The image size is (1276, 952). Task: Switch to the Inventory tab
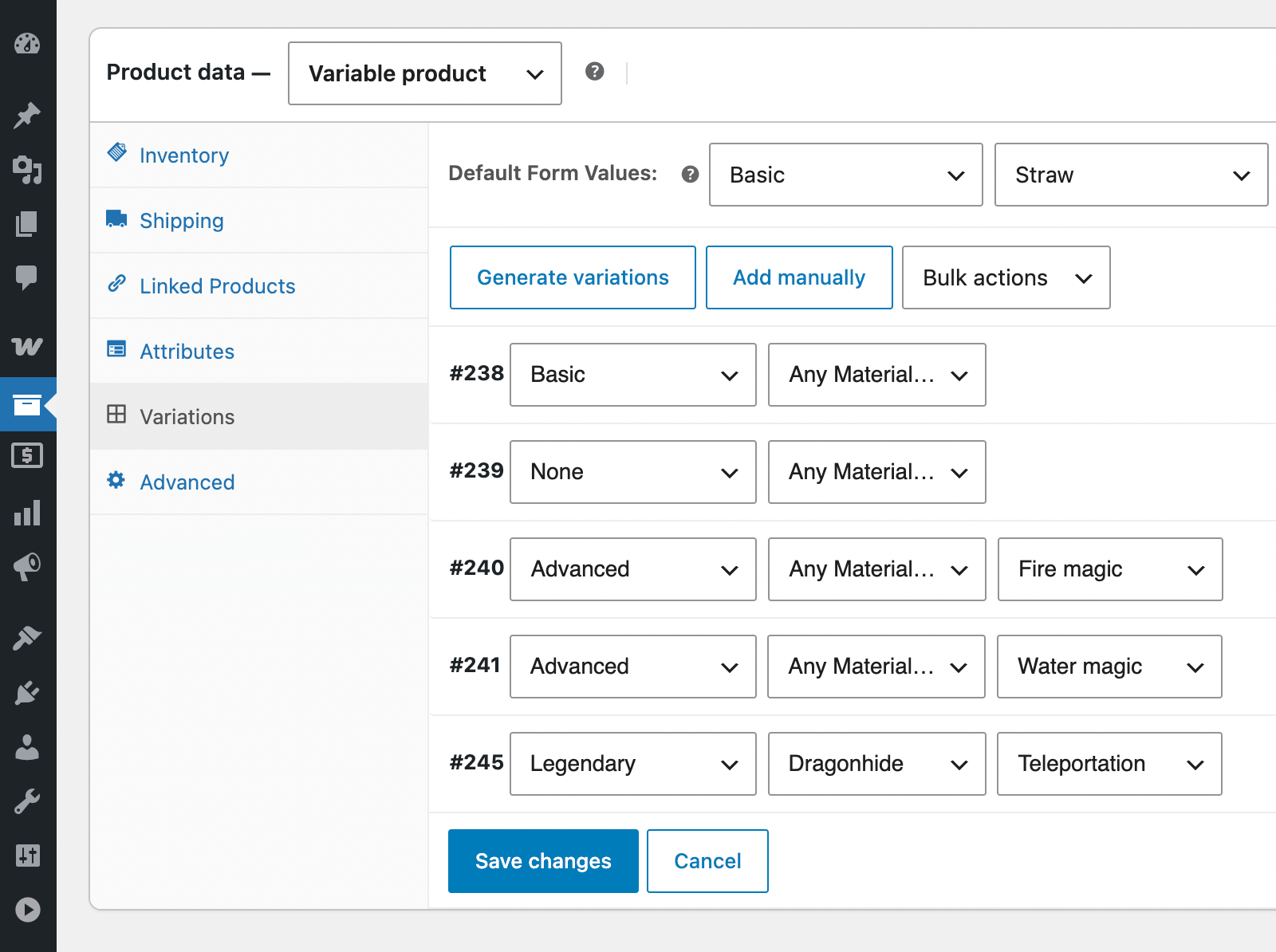(x=259, y=155)
